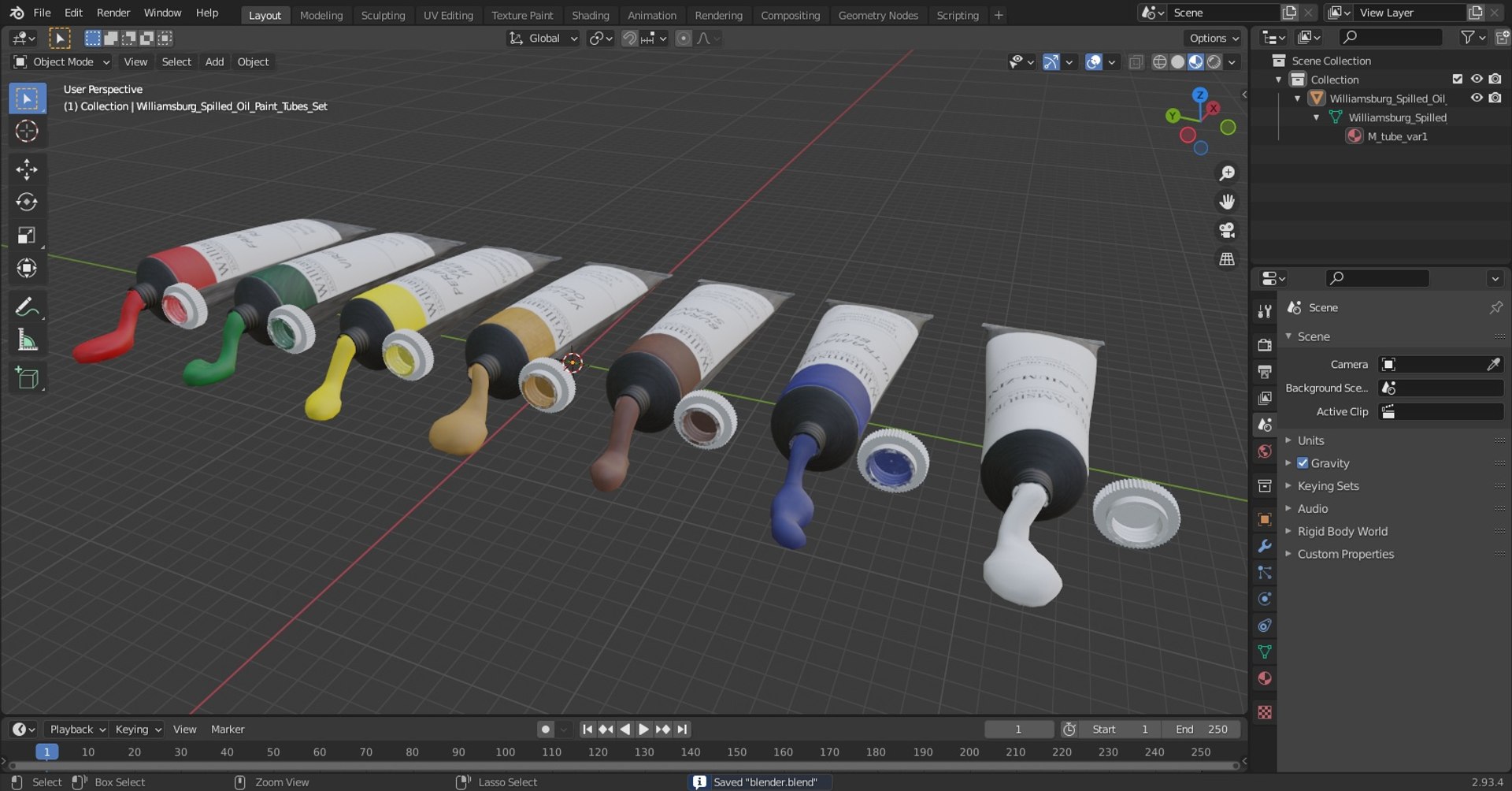Collapse the Collection tree row
The height and width of the screenshot is (791, 1512).
(1279, 80)
